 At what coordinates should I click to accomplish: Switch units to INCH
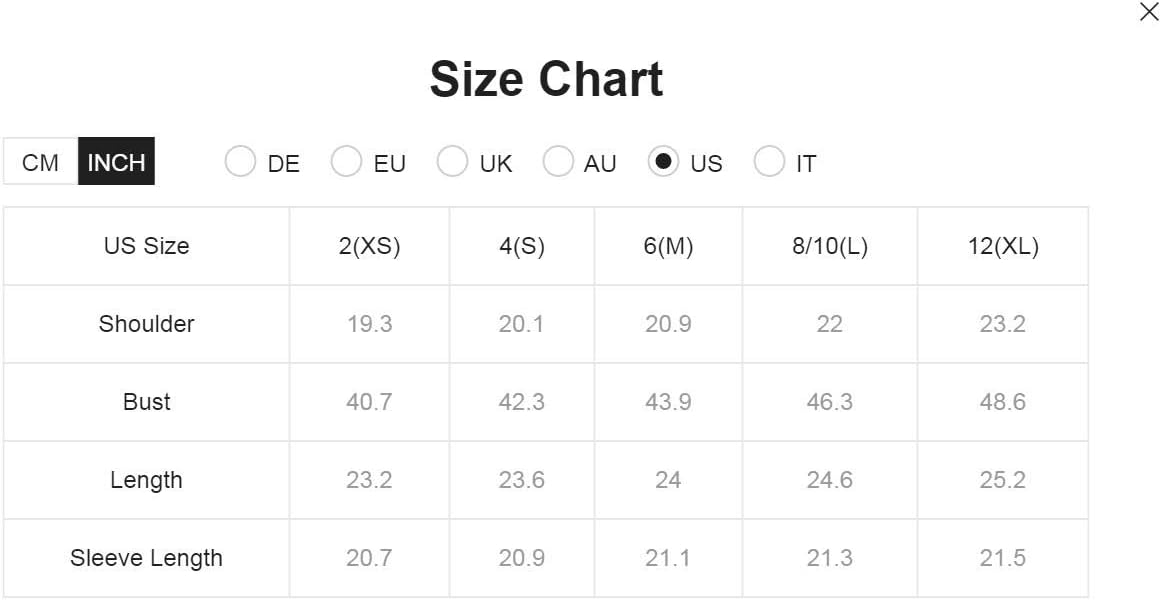pyautogui.click(x=116, y=161)
